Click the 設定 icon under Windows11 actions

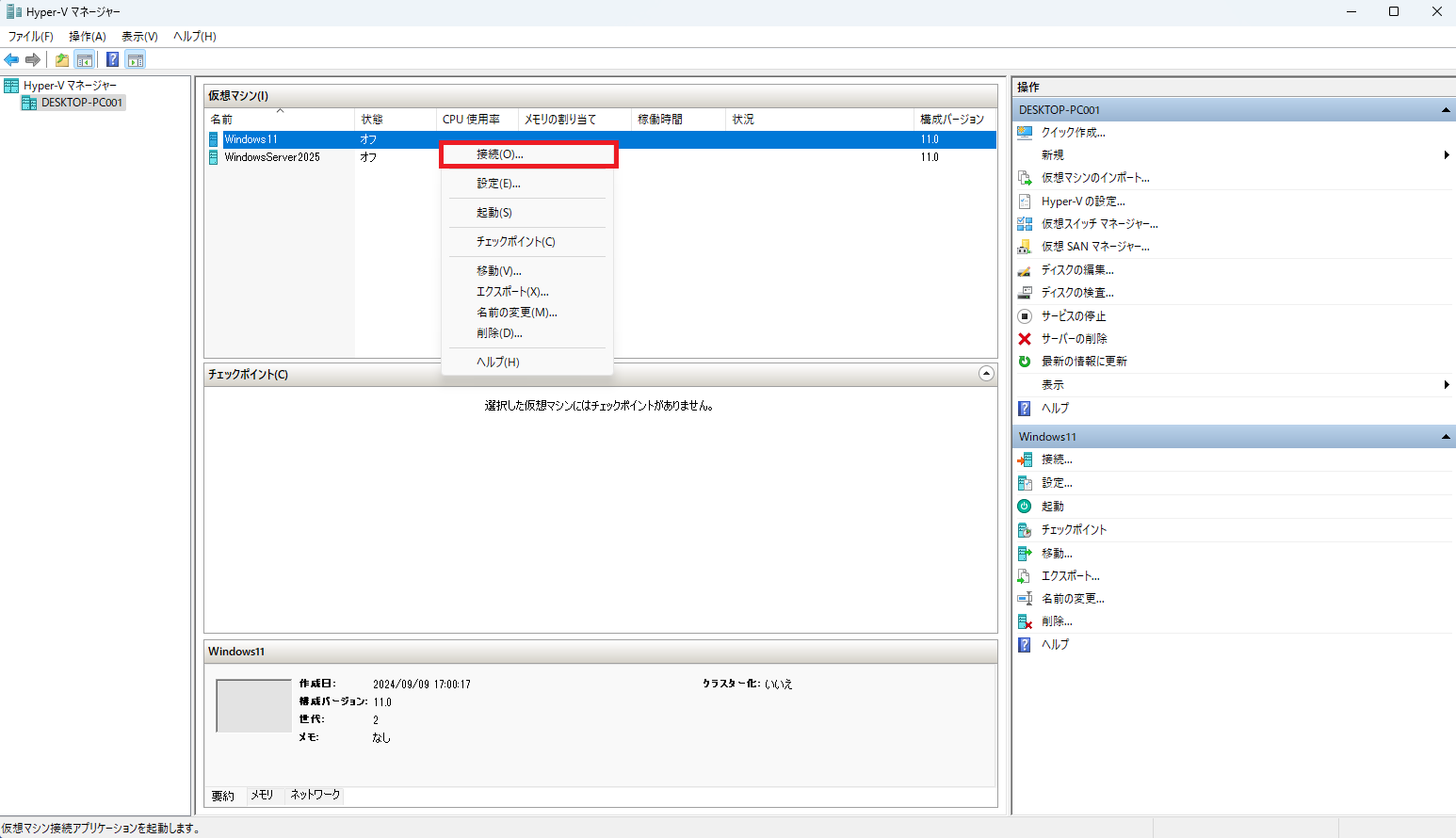1025,483
